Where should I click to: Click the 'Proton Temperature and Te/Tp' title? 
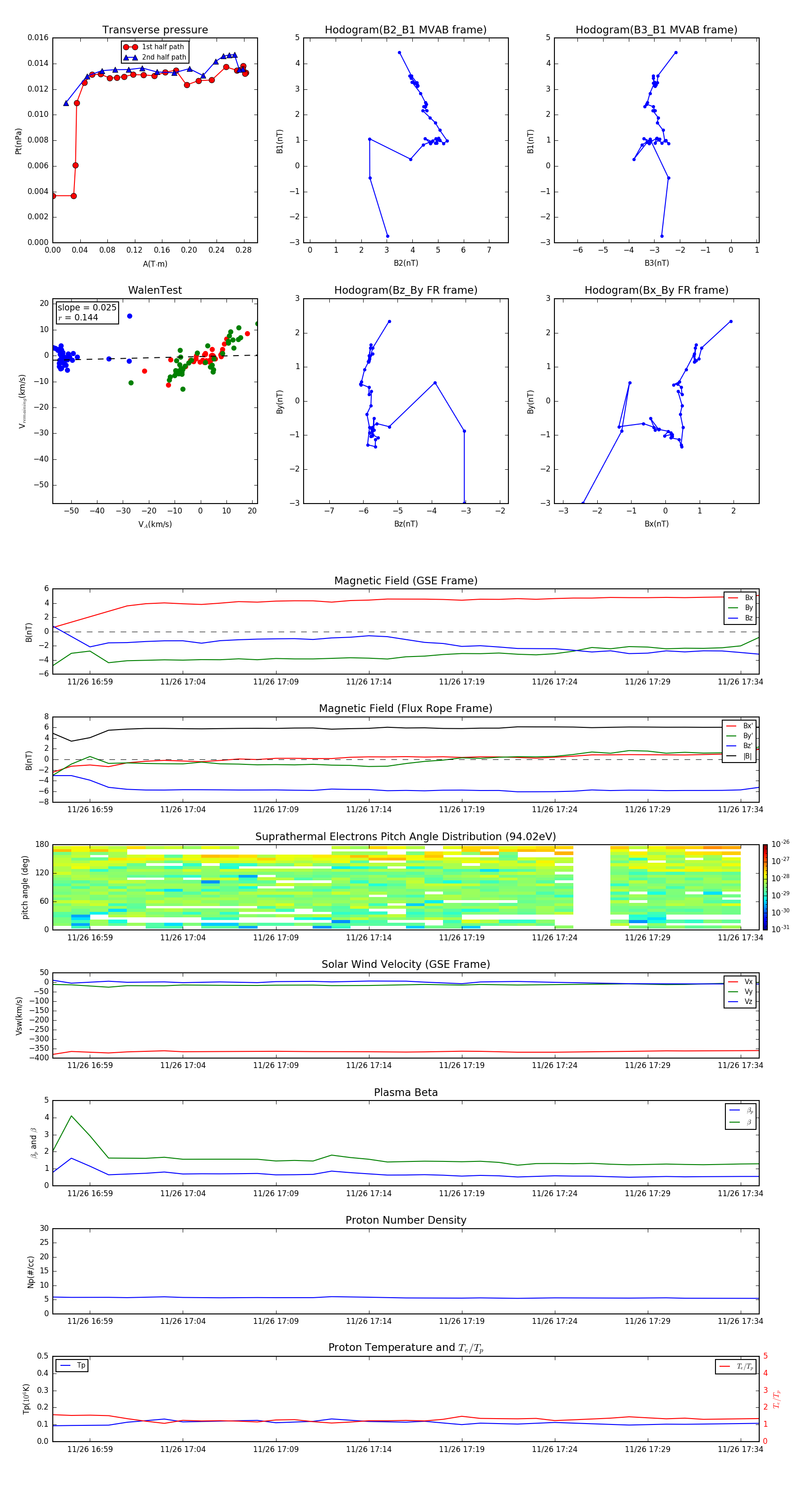(x=406, y=1348)
